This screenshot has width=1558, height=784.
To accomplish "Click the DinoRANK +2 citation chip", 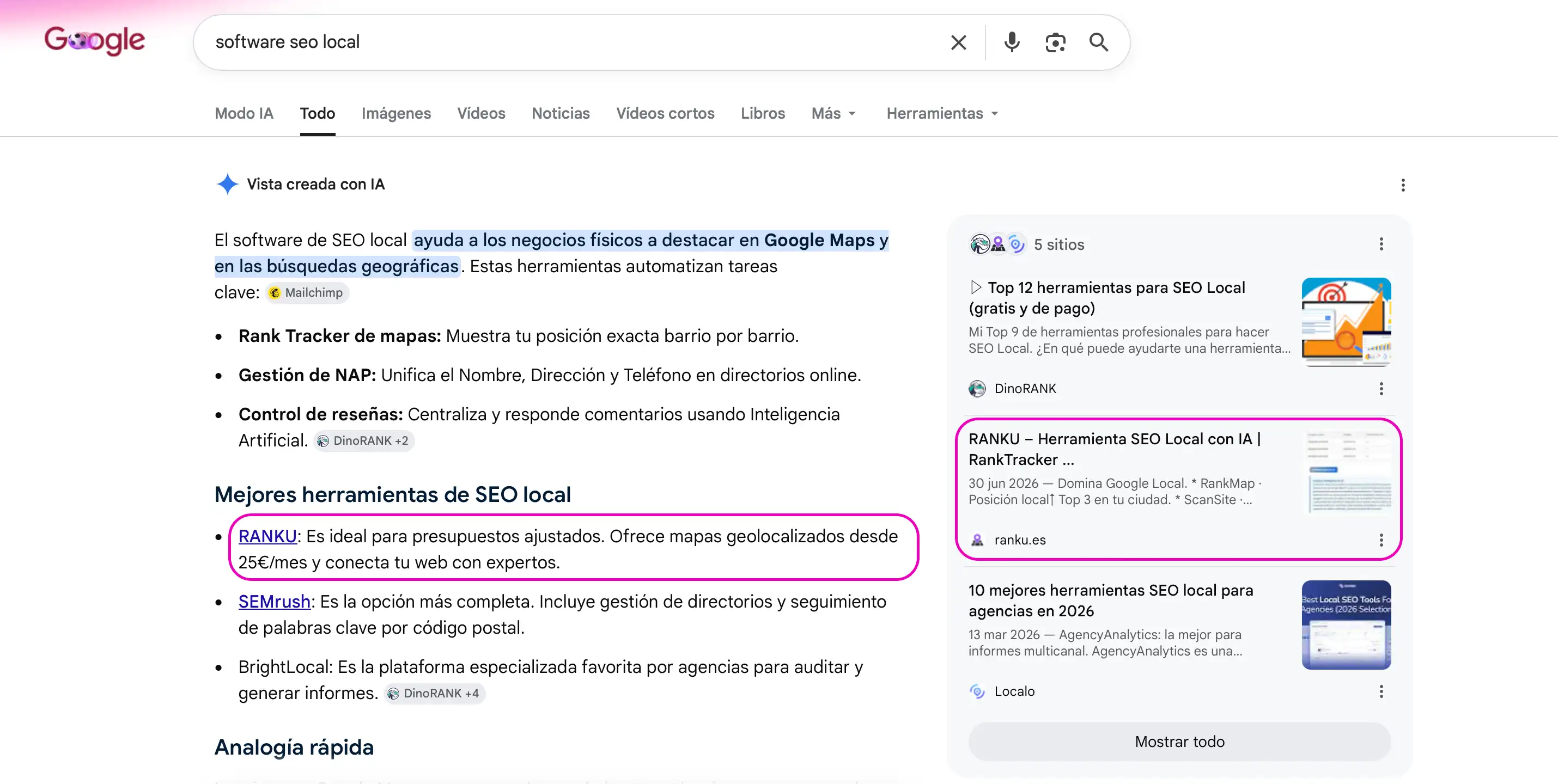I will click(363, 440).
